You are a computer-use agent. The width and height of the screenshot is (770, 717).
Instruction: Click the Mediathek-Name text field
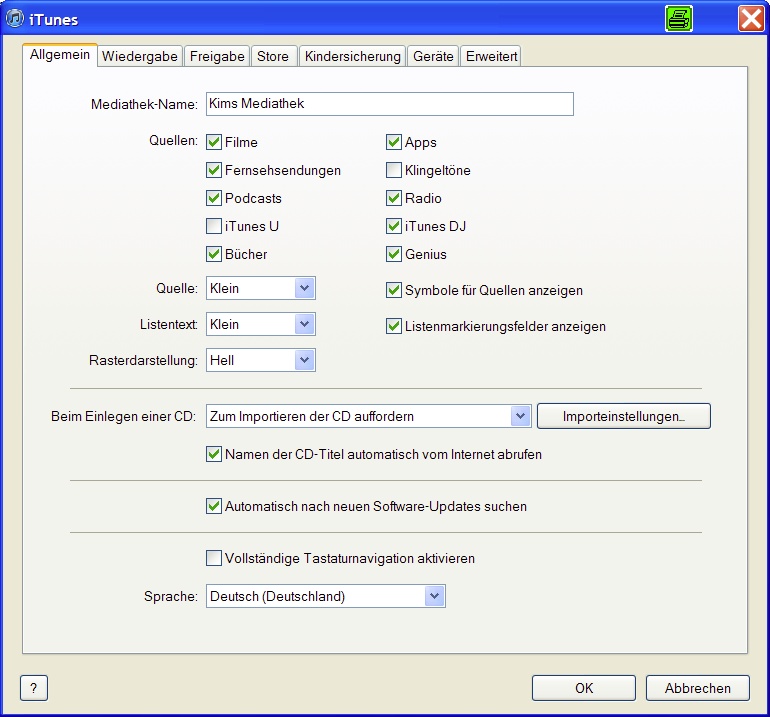coord(389,105)
